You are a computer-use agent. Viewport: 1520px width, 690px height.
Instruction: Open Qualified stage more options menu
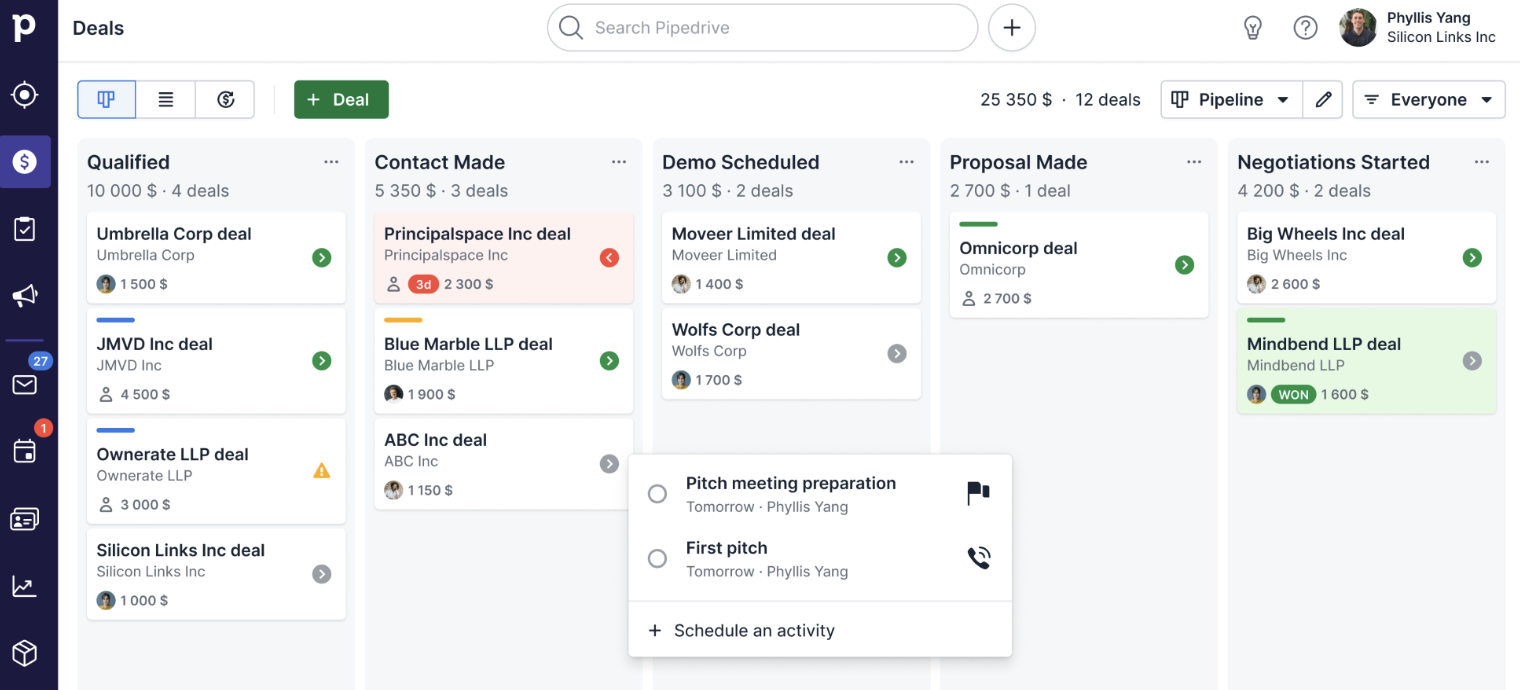(331, 162)
